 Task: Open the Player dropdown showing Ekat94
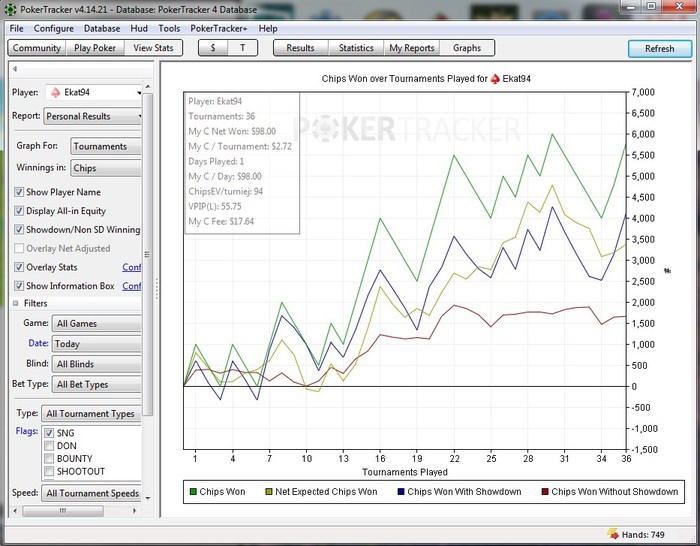93,92
